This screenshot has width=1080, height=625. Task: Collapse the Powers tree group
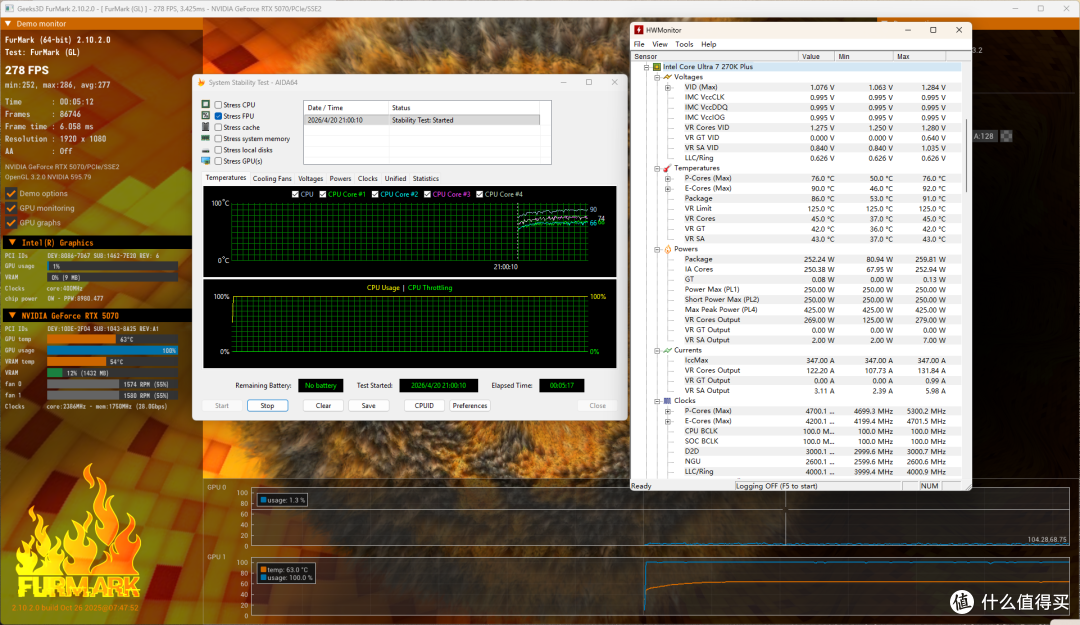657,249
